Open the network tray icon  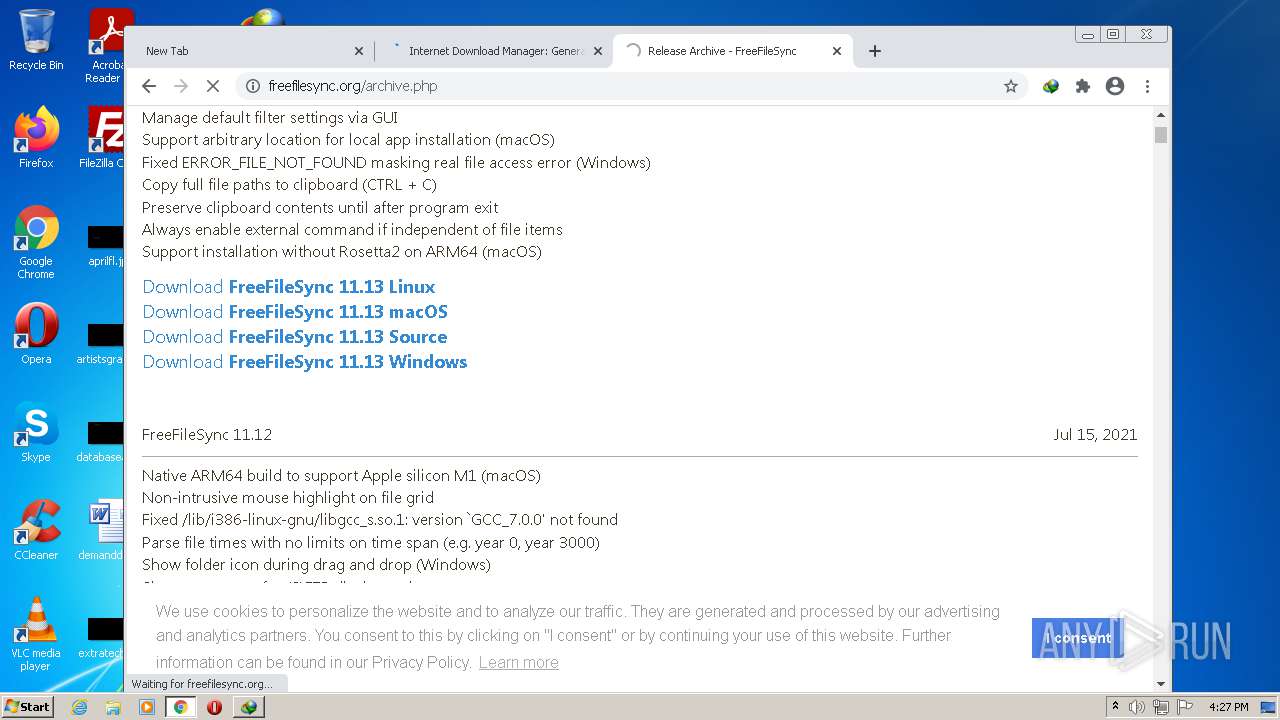(1161, 707)
